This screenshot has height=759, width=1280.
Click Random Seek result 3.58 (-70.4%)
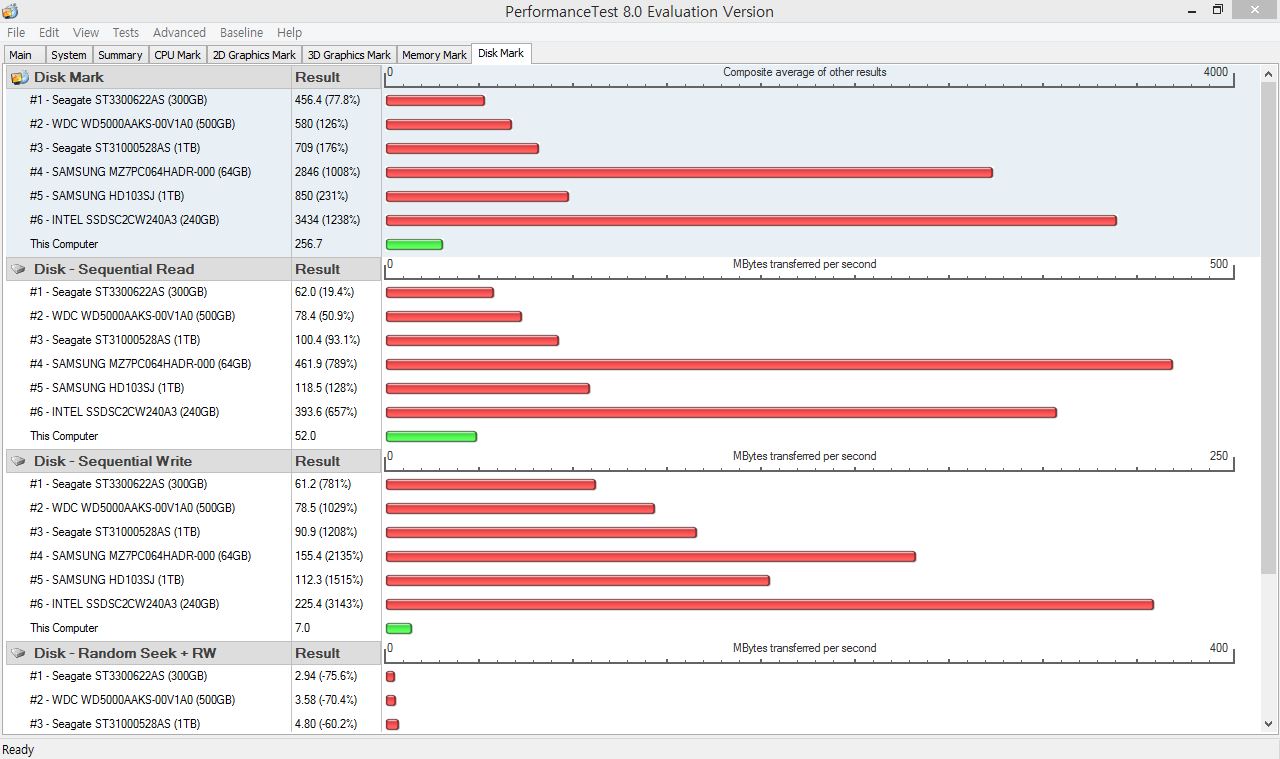point(326,700)
